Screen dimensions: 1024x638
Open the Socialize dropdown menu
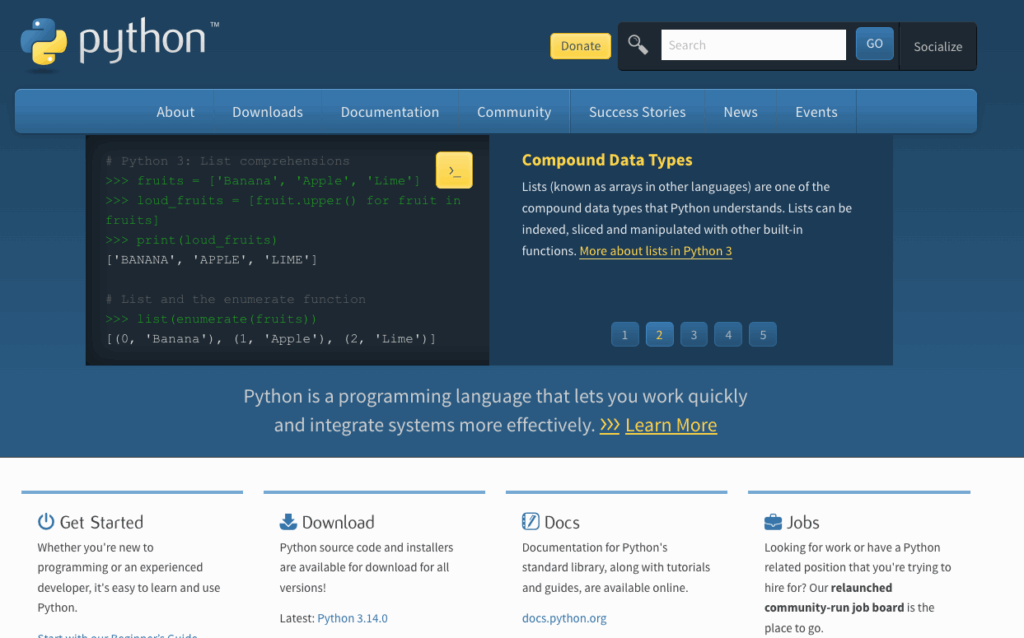pos(937,46)
